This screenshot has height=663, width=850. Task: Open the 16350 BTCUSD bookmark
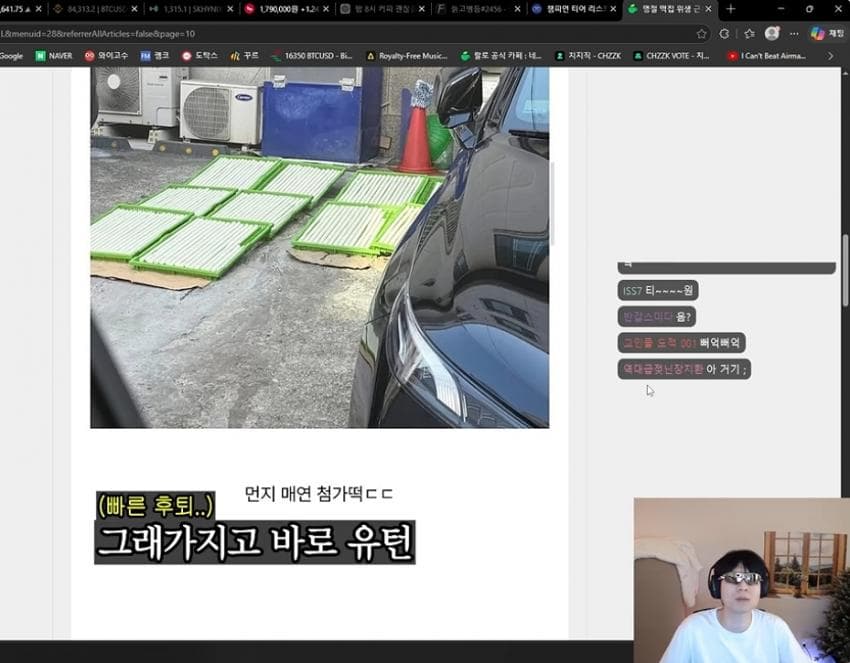pos(312,56)
